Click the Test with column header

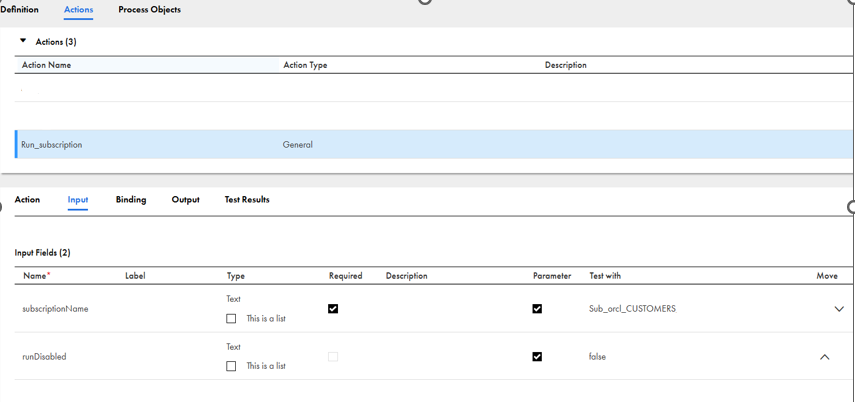(x=605, y=276)
